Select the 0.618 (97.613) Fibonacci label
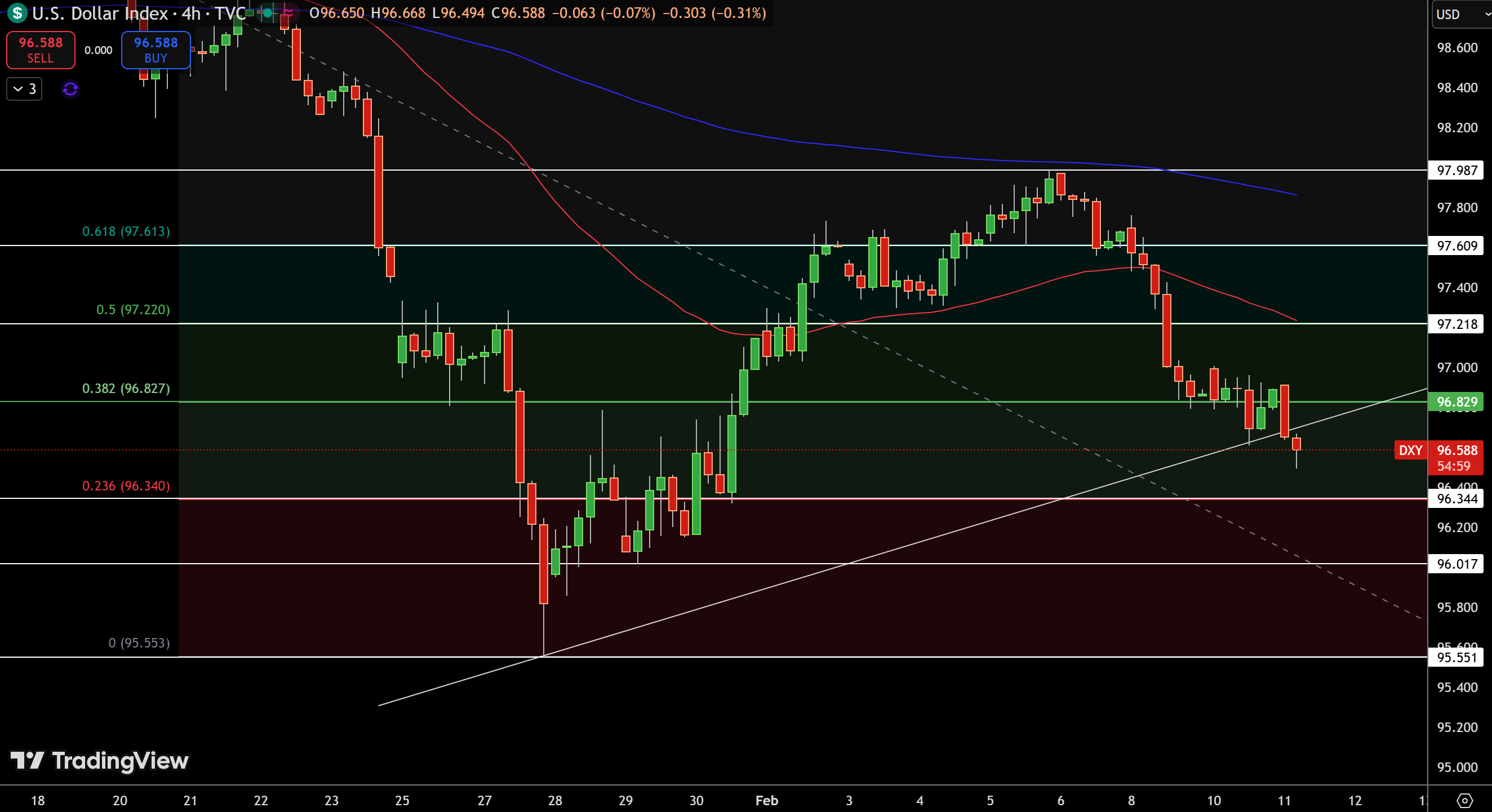 (x=126, y=231)
